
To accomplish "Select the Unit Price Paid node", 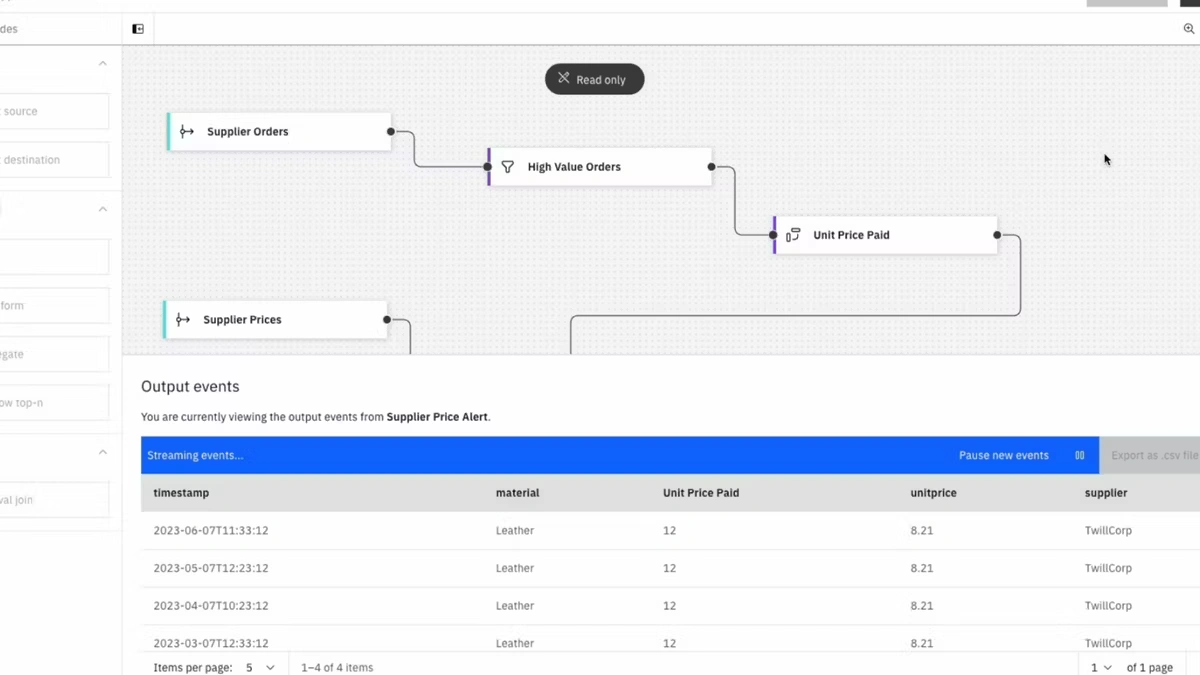I will click(885, 235).
